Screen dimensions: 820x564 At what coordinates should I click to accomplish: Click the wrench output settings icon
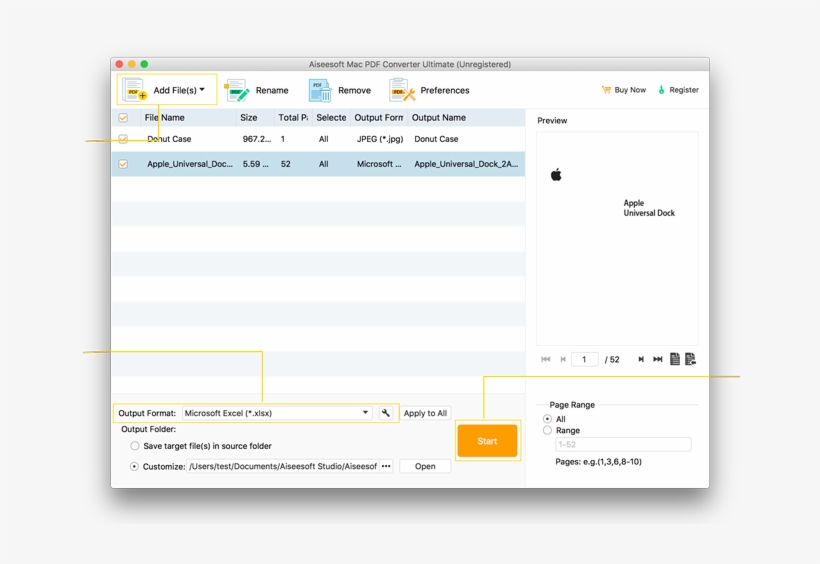tap(385, 413)
